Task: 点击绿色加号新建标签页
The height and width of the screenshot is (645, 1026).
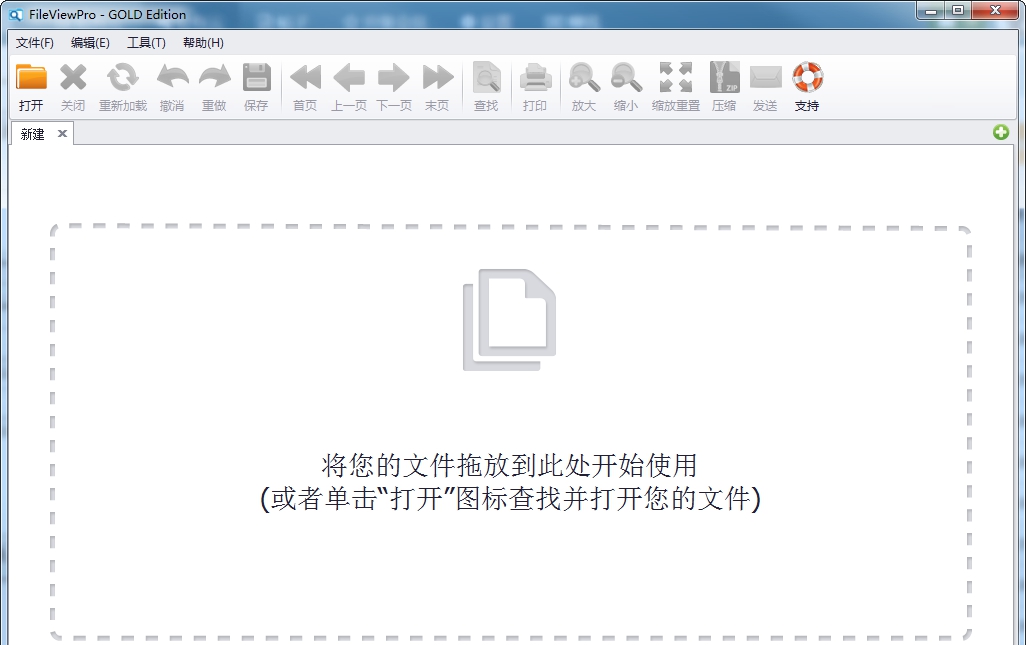Action: pyautogui.click(x=1000, y=132)
